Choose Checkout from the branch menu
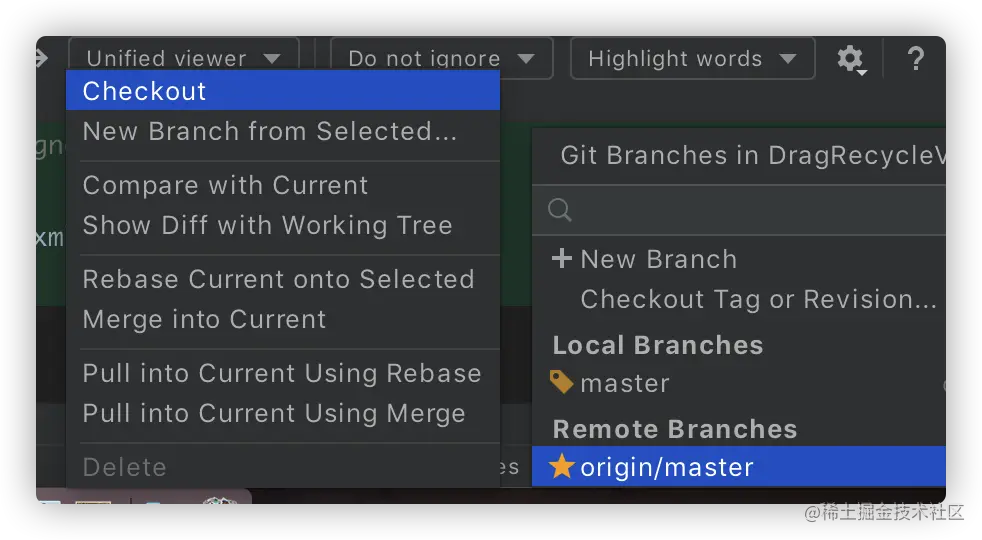 tap(283, 91)
